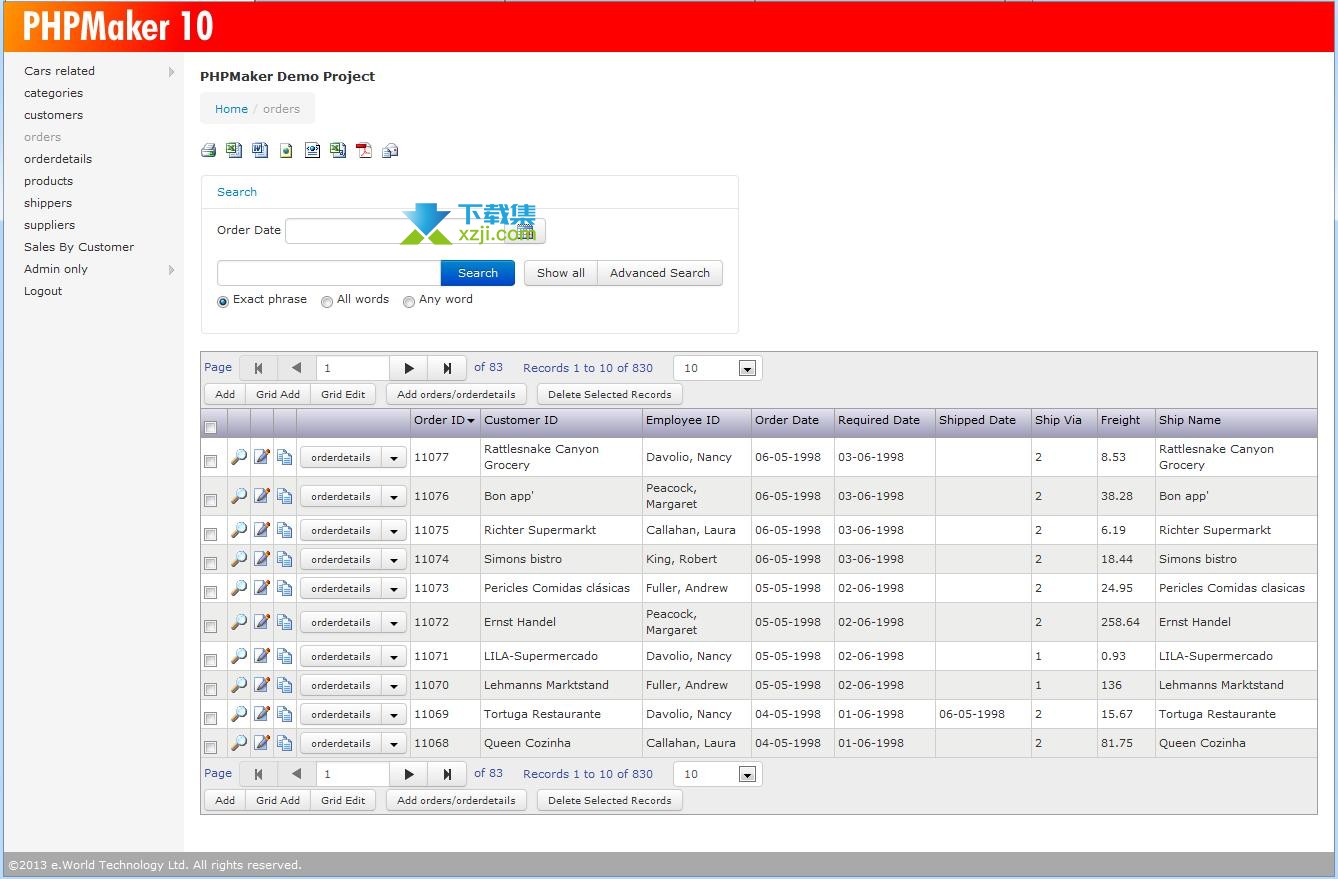The image size is (1338, 879).
Task: Open Advanced Search
Action: point(660,273)
